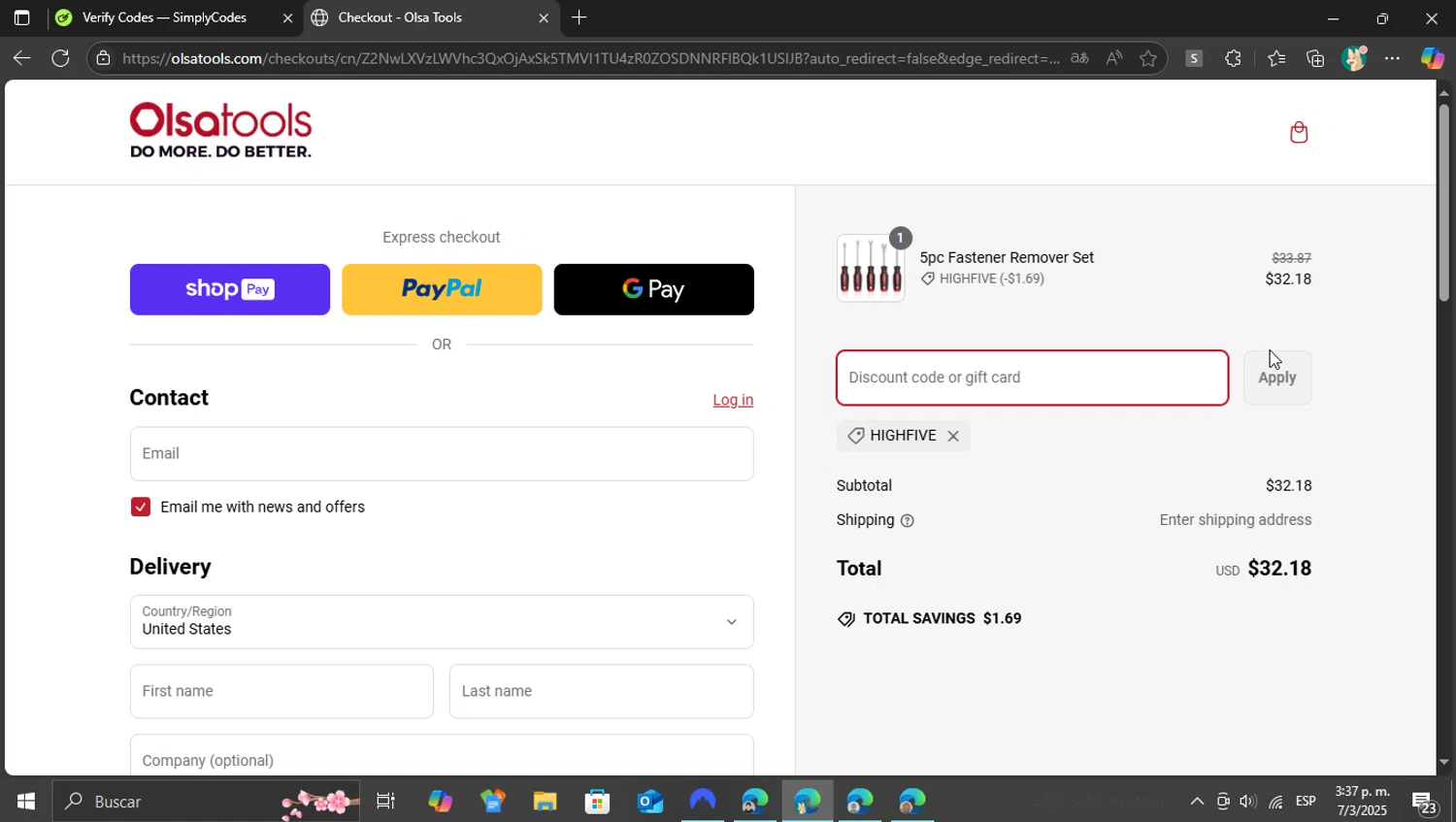Click the taskbar Buscar search box
The width and height of the screenshot is (1456, 822).
206,802
